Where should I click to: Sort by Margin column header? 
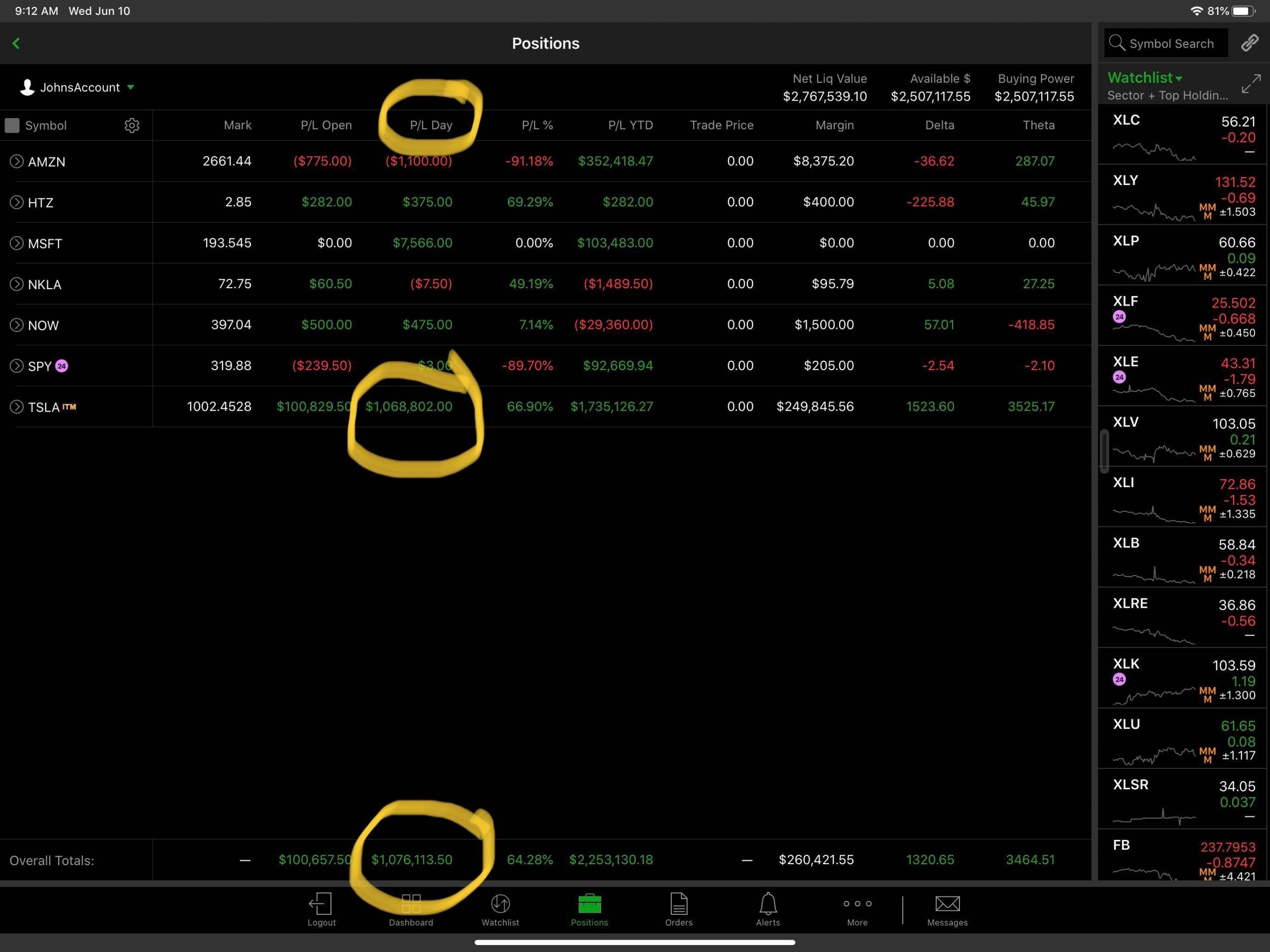[x=835, y=125]
